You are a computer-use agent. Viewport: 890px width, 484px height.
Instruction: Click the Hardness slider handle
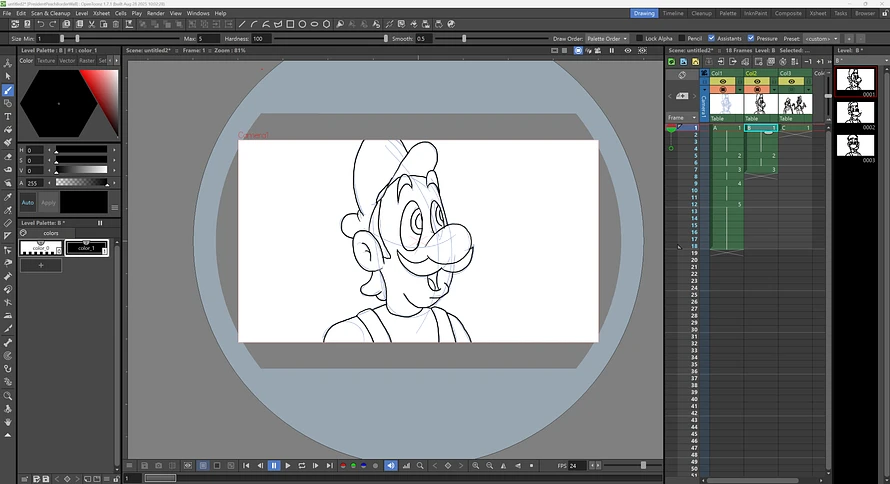[x=386, y=39]
